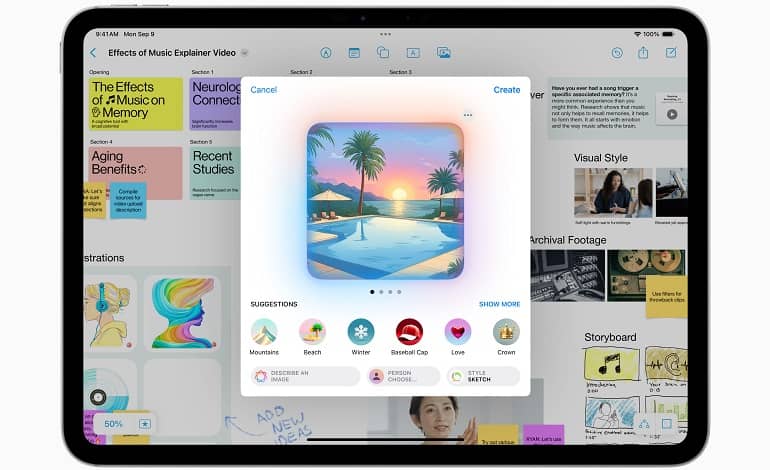Tap the collaboration icon at bottom right
770x470 pixels.
pyautogui.click(x=644, y=424)
